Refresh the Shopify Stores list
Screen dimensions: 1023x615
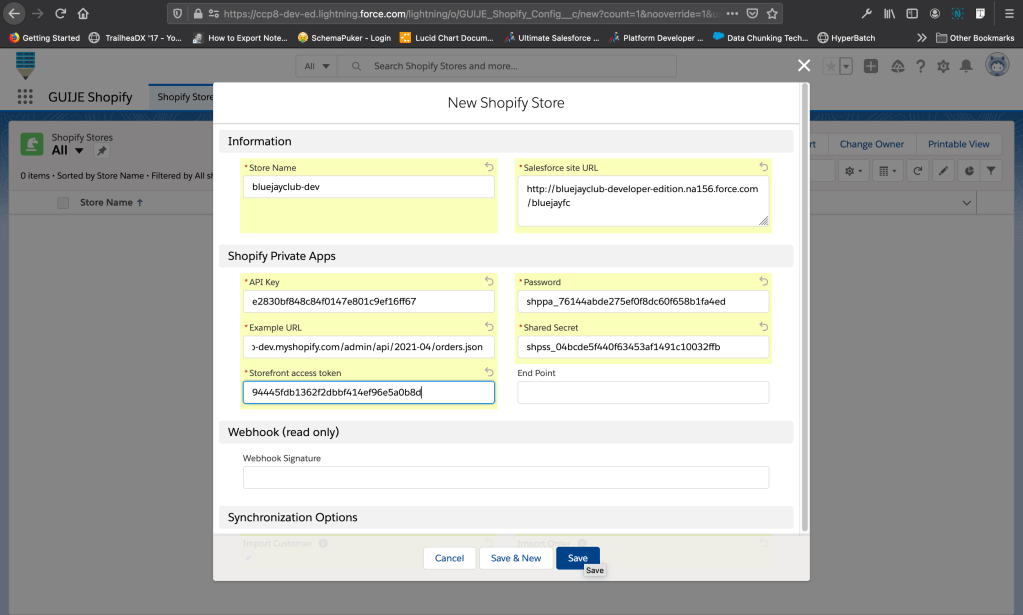[x=917, y=171]
